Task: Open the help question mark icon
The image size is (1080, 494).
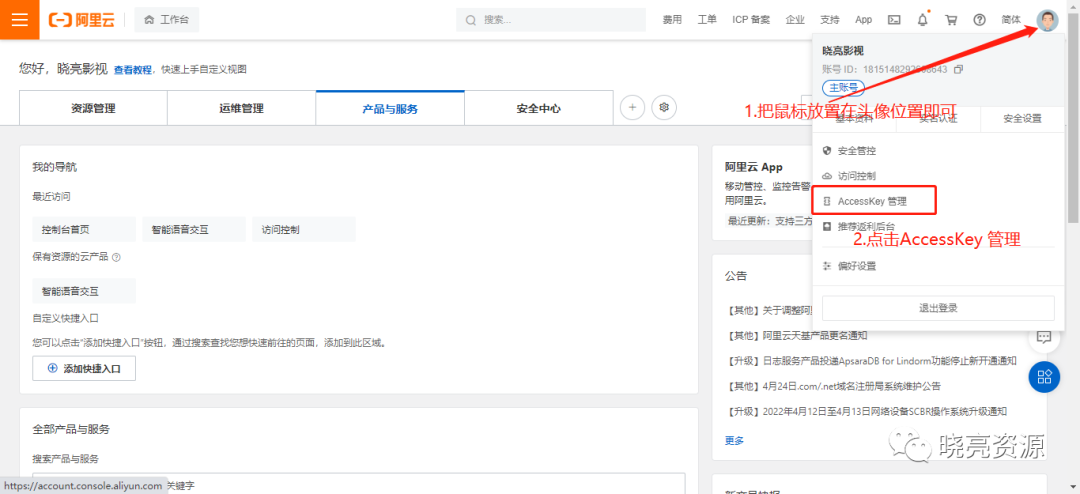Action: point(979,20)
